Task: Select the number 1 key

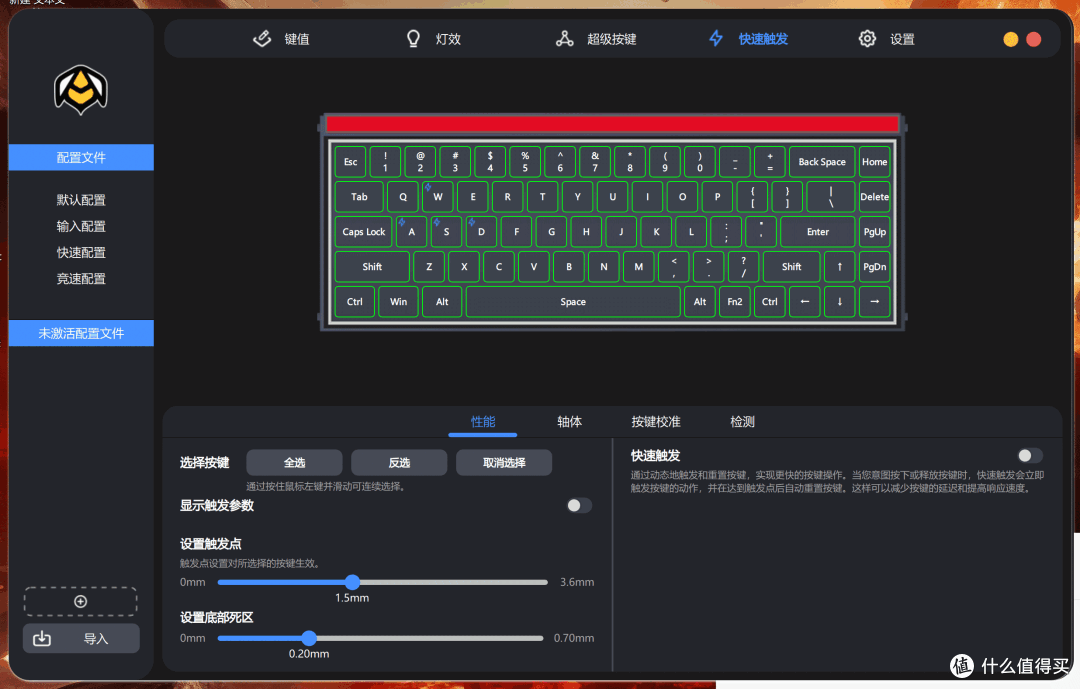Action: (x=385, y=162)
